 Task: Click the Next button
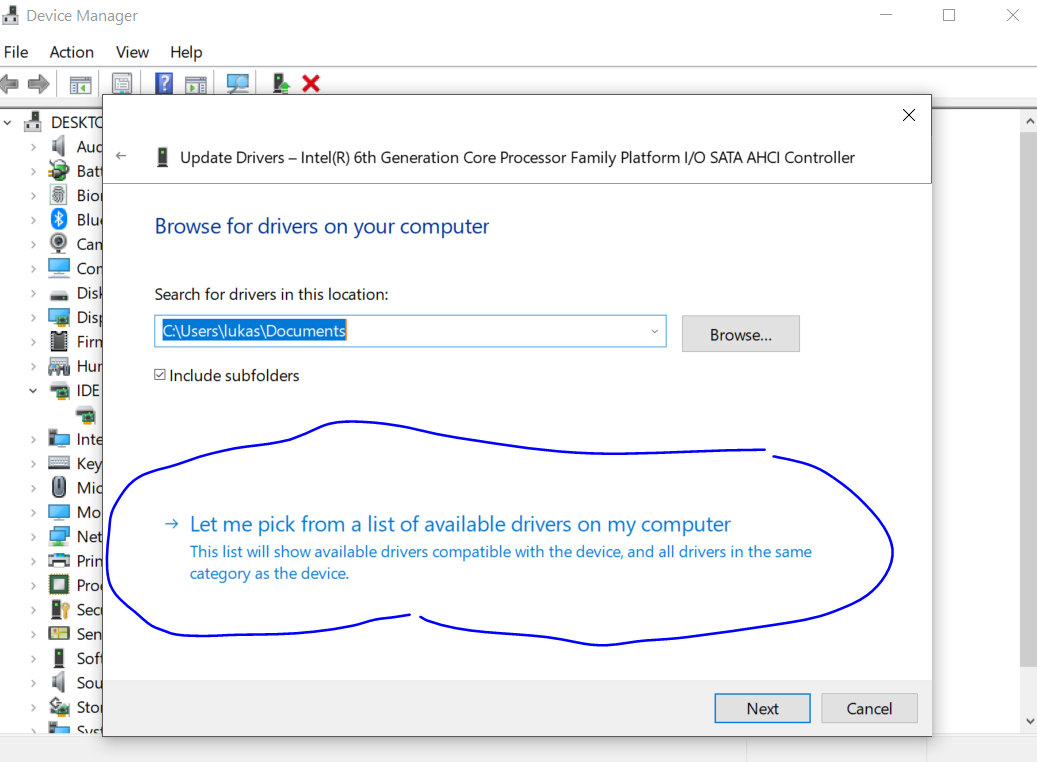click(x=762, y=708)
